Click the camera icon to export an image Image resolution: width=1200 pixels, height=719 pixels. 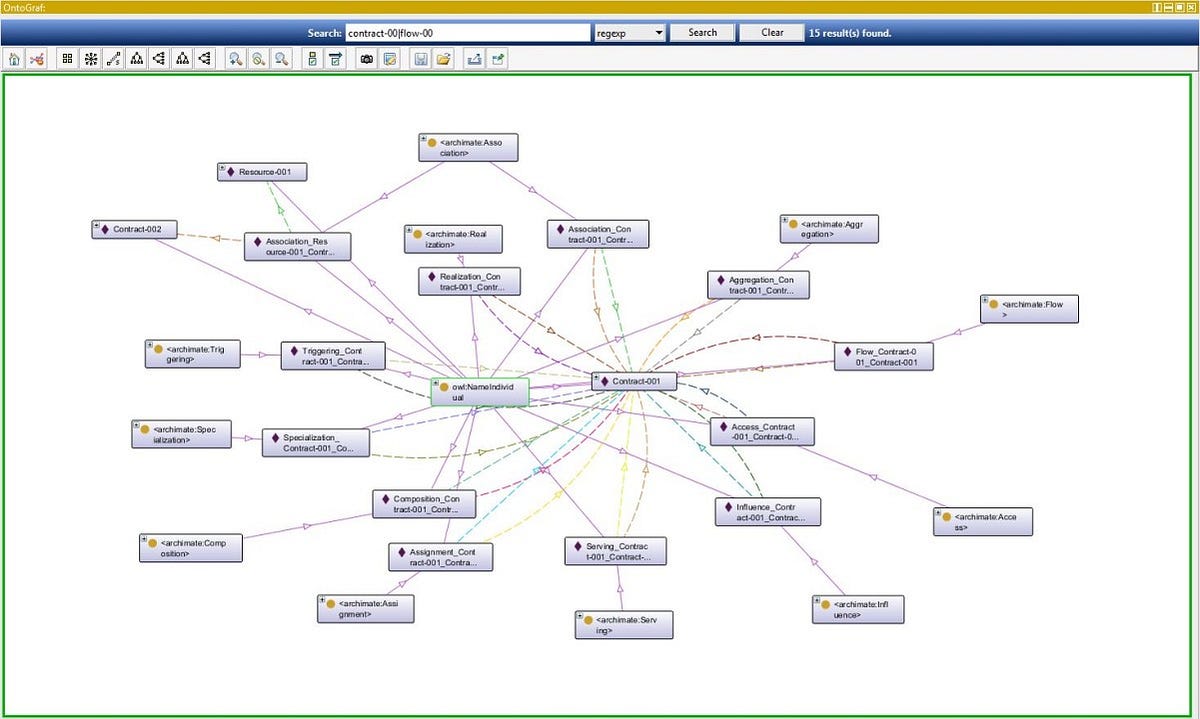coord(368,58)
